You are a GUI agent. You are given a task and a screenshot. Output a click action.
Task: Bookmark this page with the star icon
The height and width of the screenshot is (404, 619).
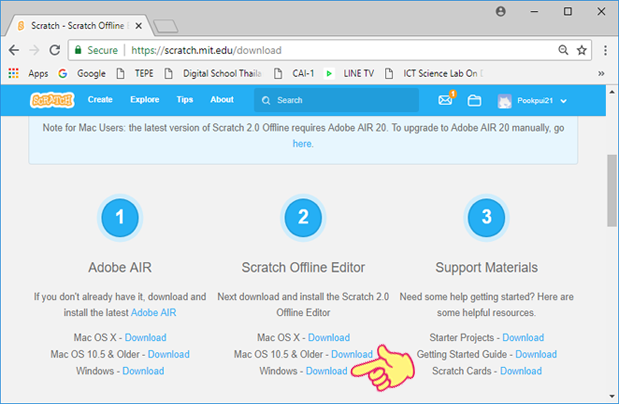(x=581, y=50)
